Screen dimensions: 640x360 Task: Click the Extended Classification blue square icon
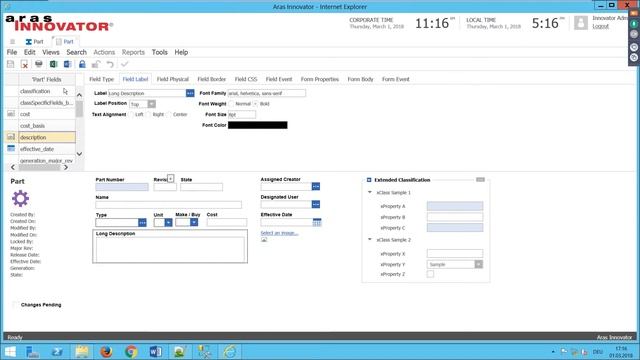click(x=369, y=180)
